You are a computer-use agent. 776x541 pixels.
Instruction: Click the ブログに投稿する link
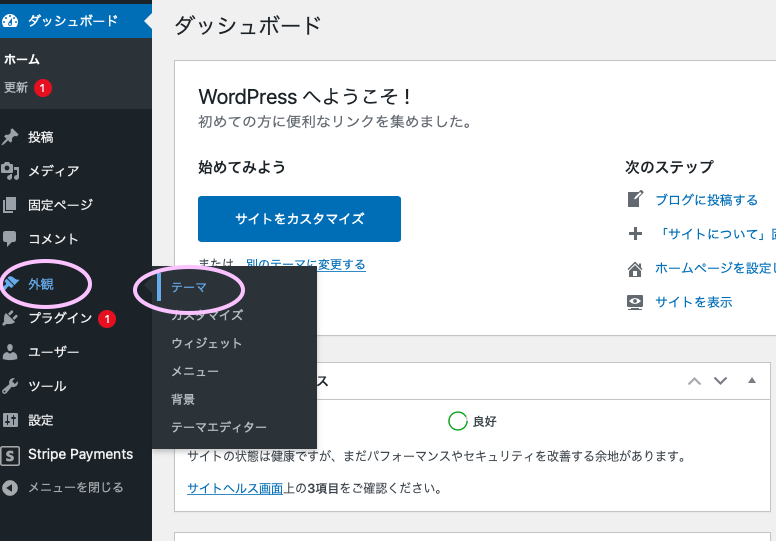706,200
